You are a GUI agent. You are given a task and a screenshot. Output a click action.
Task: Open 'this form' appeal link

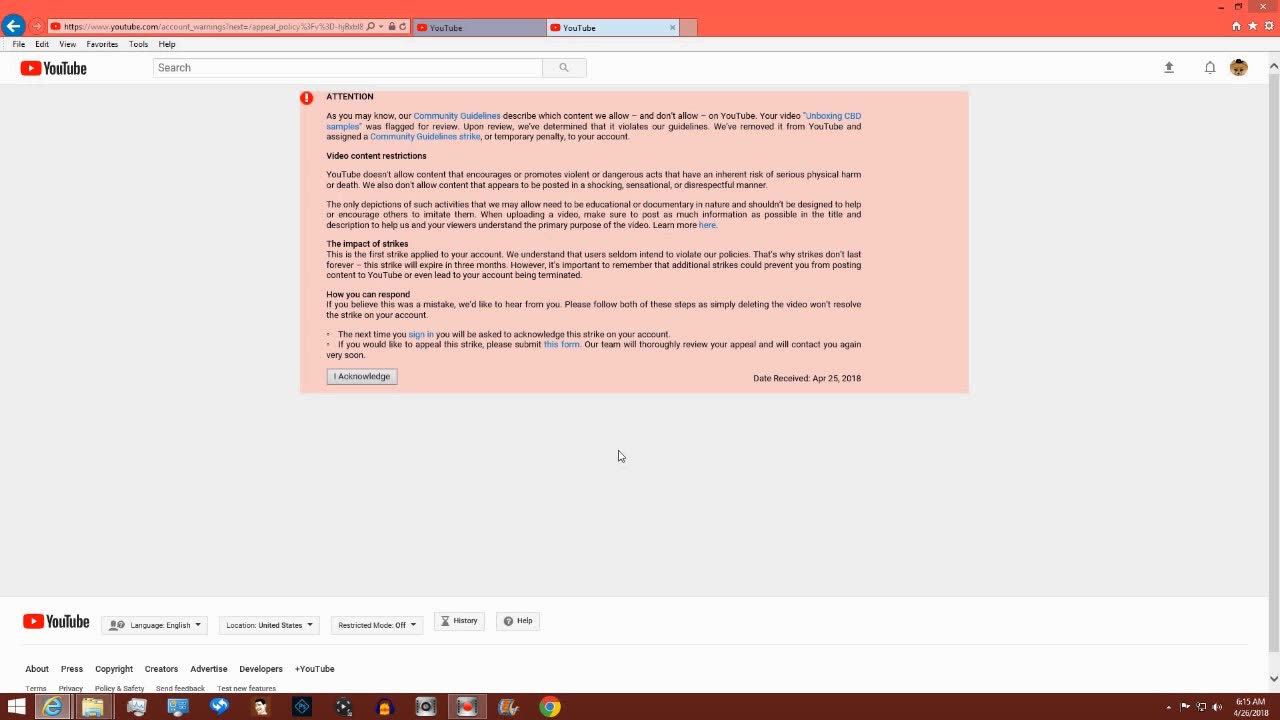561,344
